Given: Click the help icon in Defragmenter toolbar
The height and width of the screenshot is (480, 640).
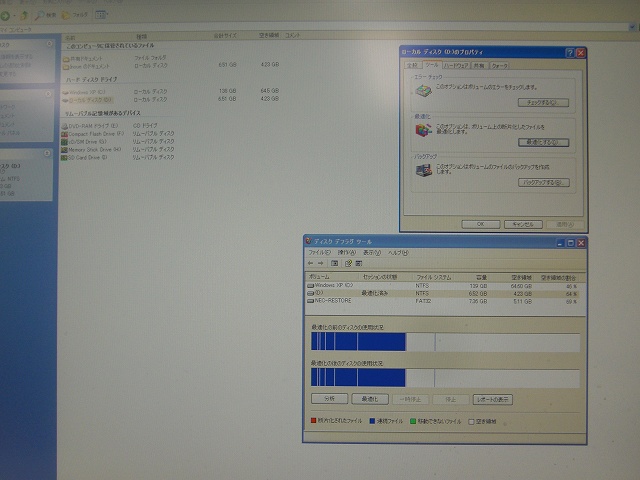Looking at the screenshot, I should coord(348,263).
